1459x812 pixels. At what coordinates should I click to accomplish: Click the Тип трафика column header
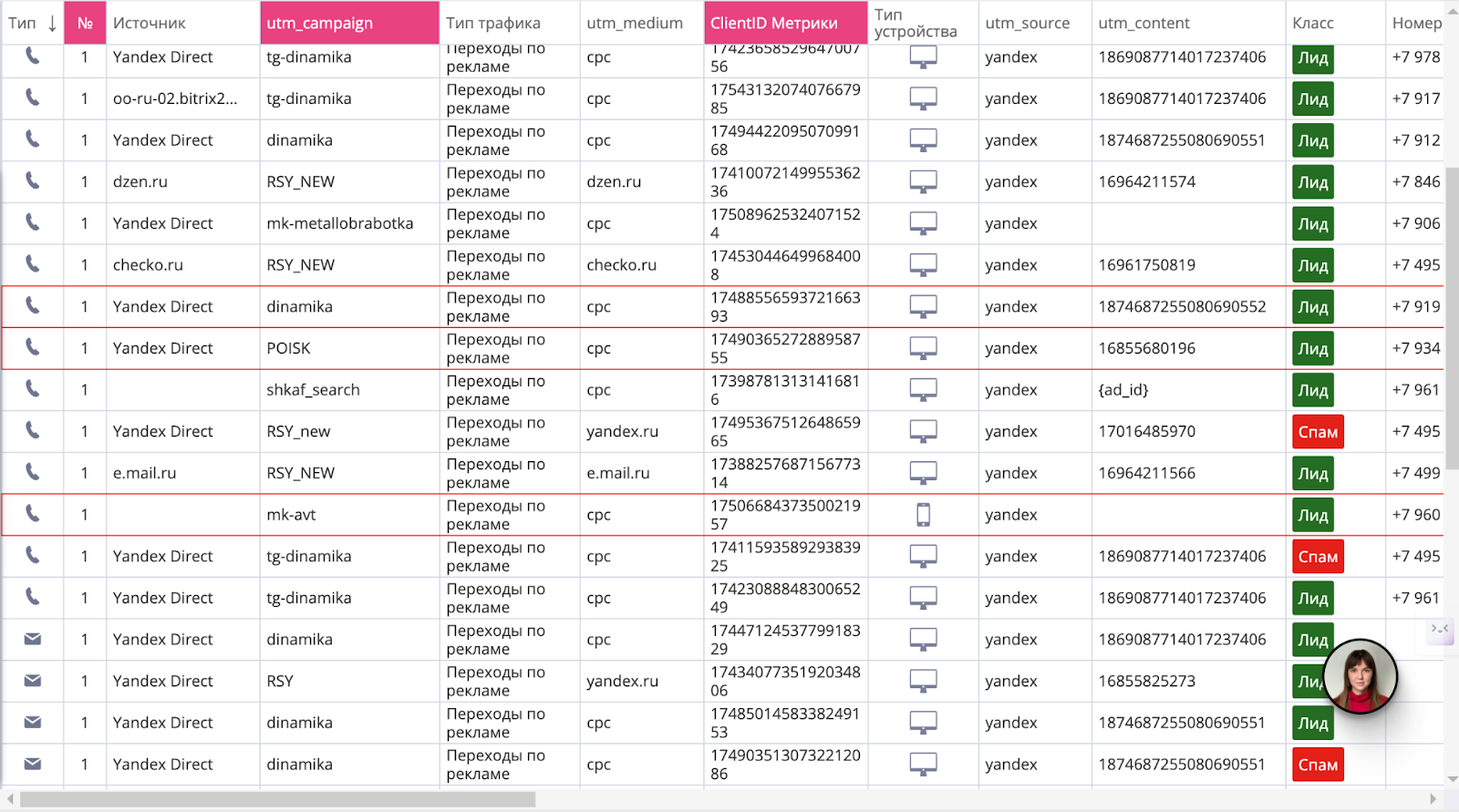tap(493, 24)
